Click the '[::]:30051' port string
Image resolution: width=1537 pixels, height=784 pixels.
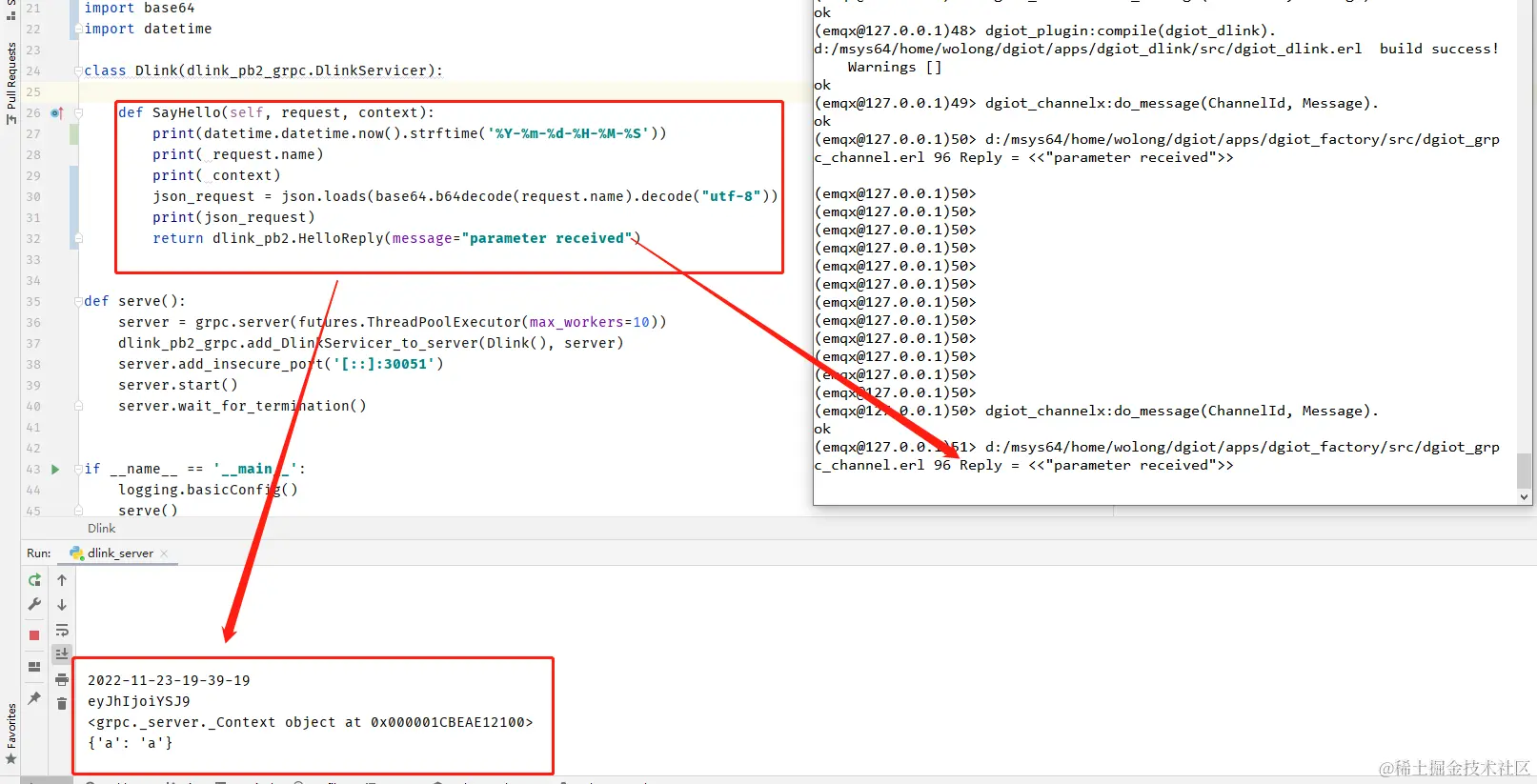(x=384, y=364)
